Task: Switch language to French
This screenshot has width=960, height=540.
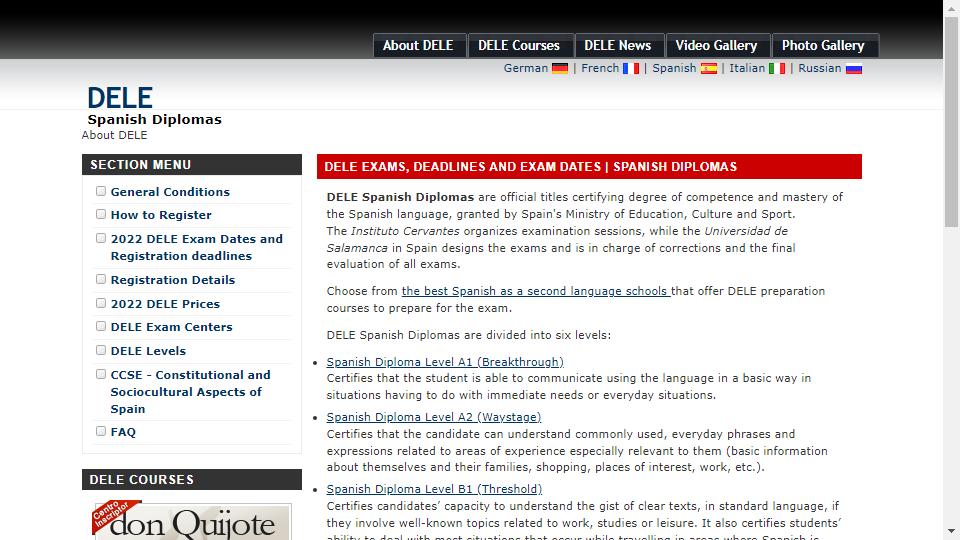Action: [600, 68]
